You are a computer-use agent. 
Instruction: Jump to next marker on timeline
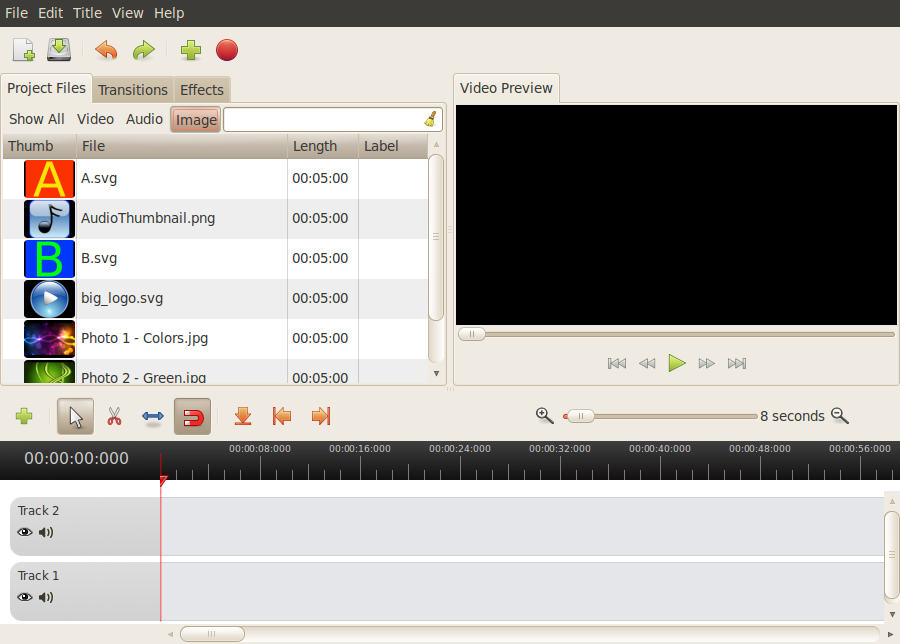pos(320,416)
